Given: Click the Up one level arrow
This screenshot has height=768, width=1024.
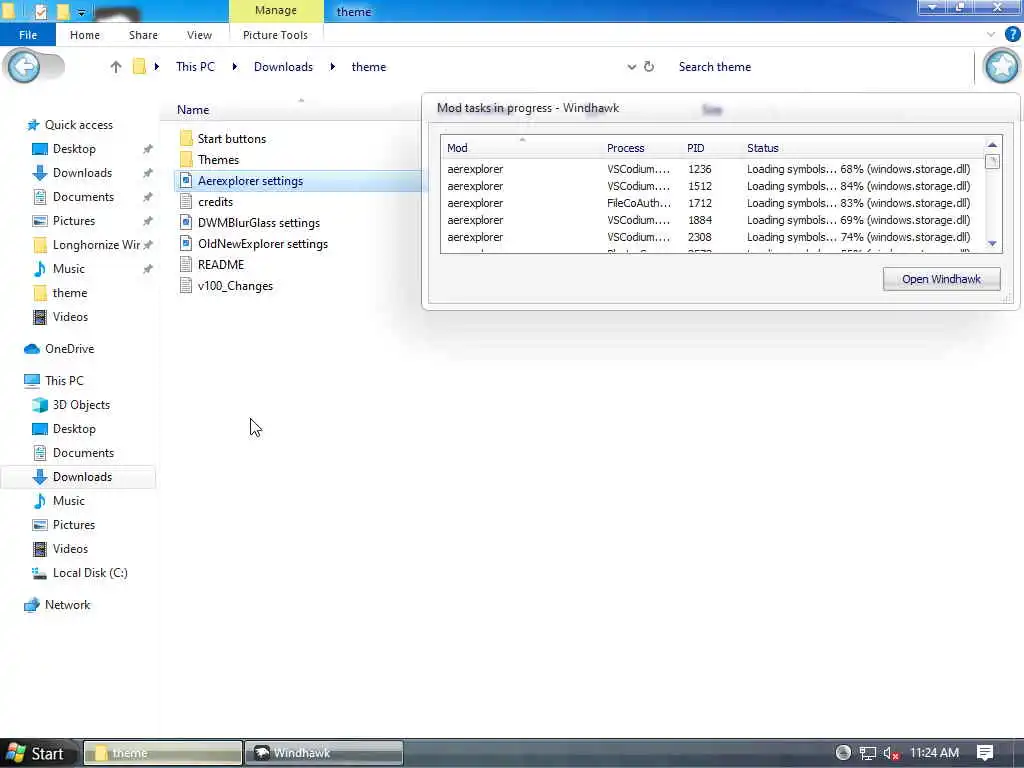Looking at the screenshot, I should [x=116, y=67].
